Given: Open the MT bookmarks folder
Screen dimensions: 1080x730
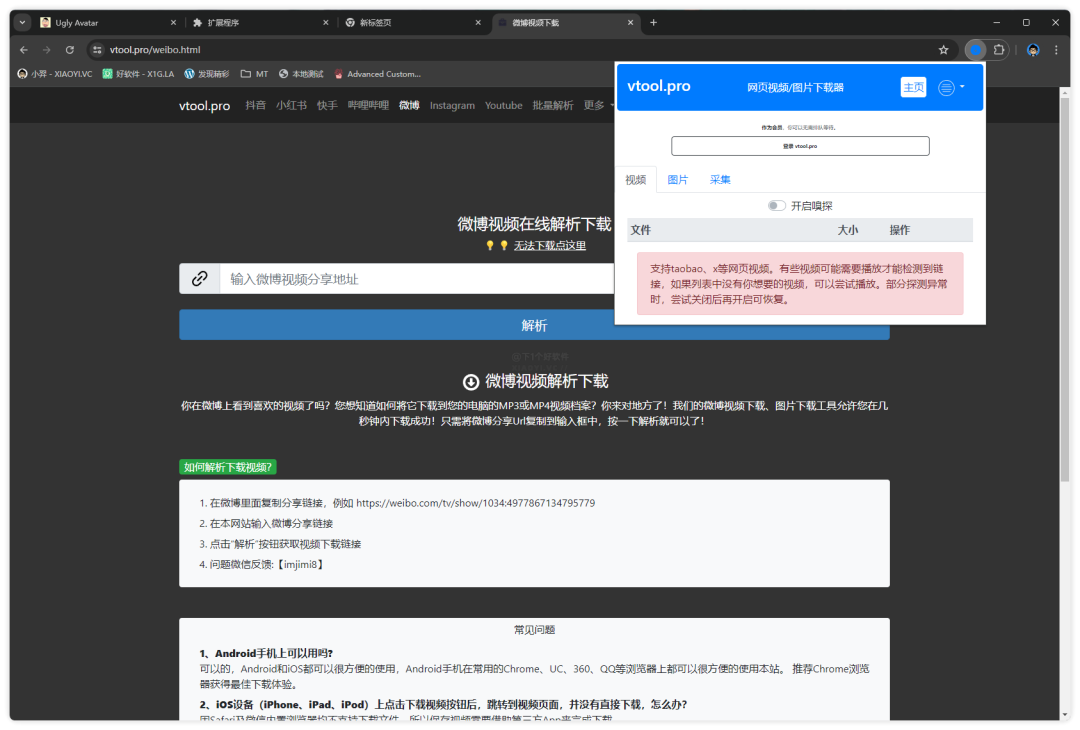Looking at the screenshot, I should [254, 74].
